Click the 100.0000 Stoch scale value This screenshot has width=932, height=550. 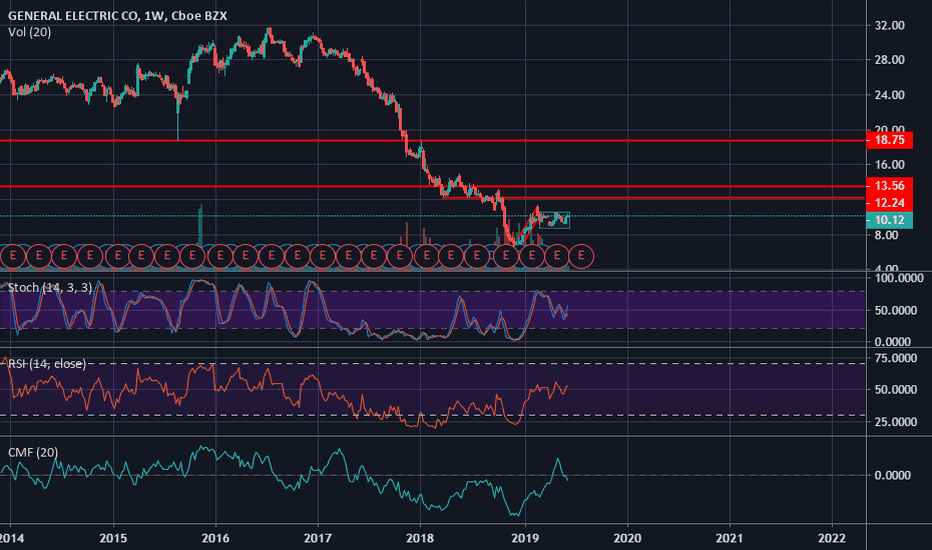899,278
